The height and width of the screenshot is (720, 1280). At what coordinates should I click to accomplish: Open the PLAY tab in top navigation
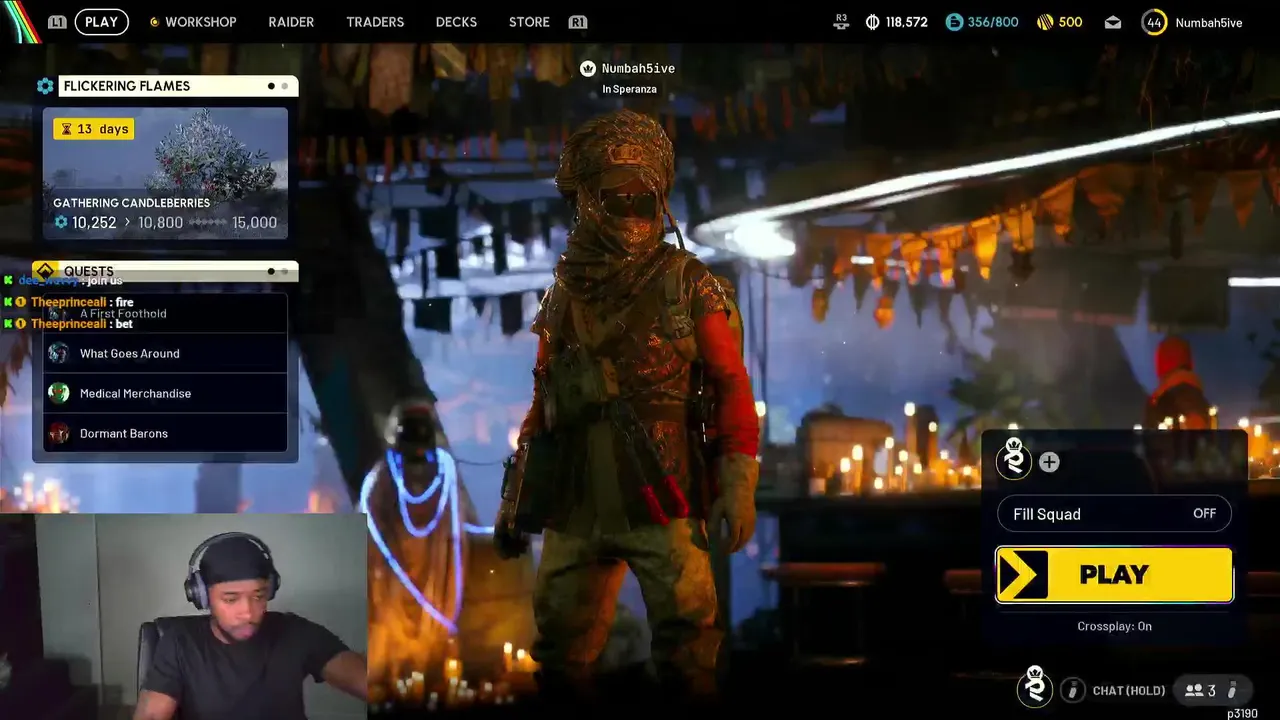[x=101, y=22]
